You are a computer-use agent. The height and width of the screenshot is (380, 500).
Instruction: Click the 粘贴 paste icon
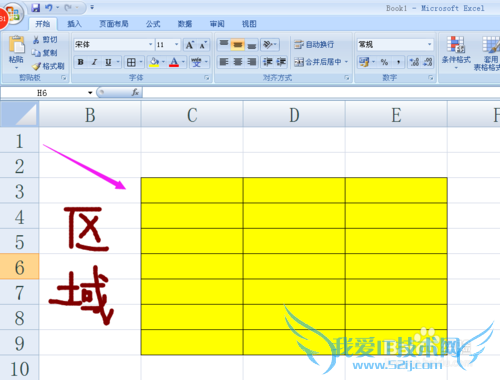point(16,44)
